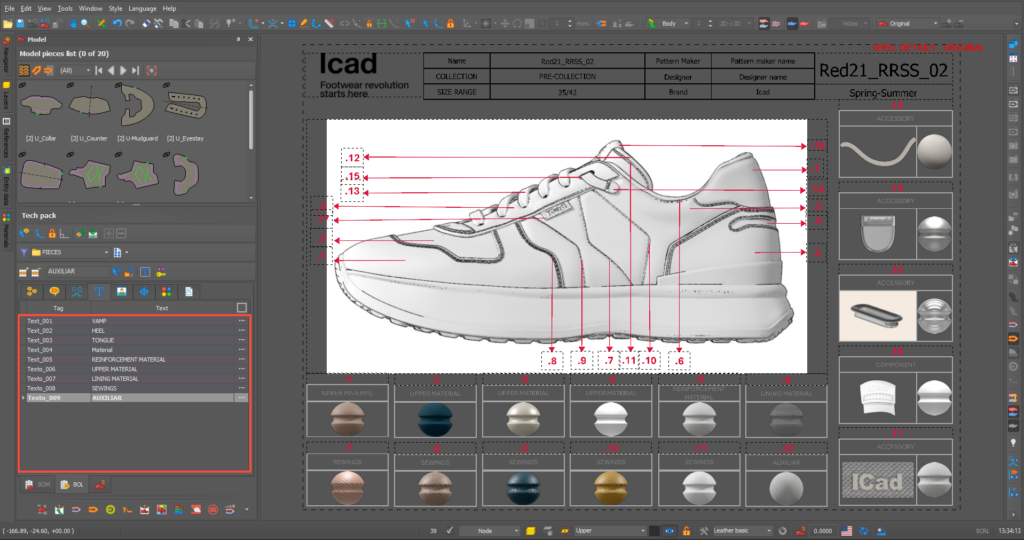1024x540 pixels.
Task: Click the speech bubble tab icon
Action: (54, 292)
